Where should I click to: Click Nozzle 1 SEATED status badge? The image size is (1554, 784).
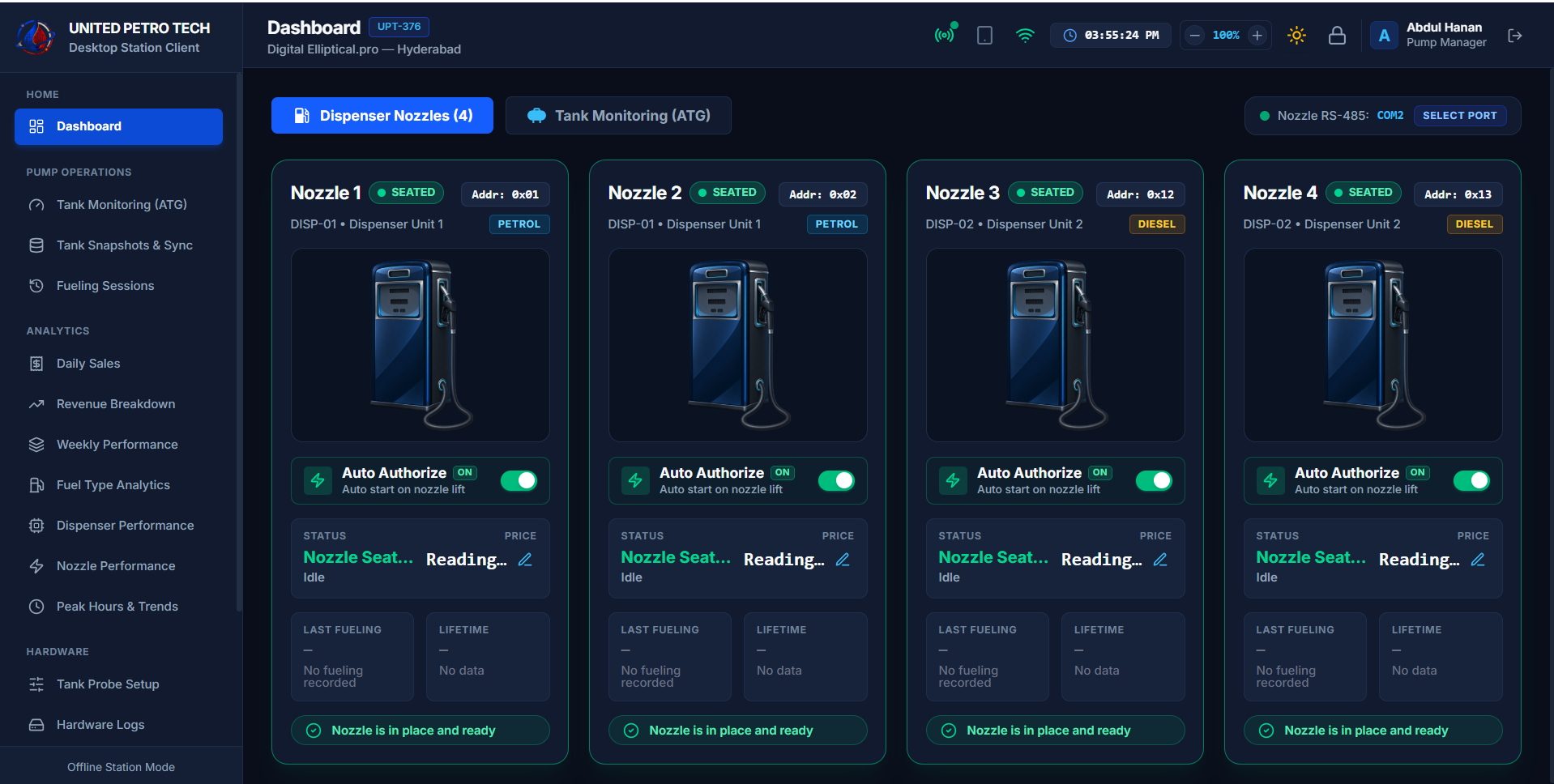click(406, 193)
